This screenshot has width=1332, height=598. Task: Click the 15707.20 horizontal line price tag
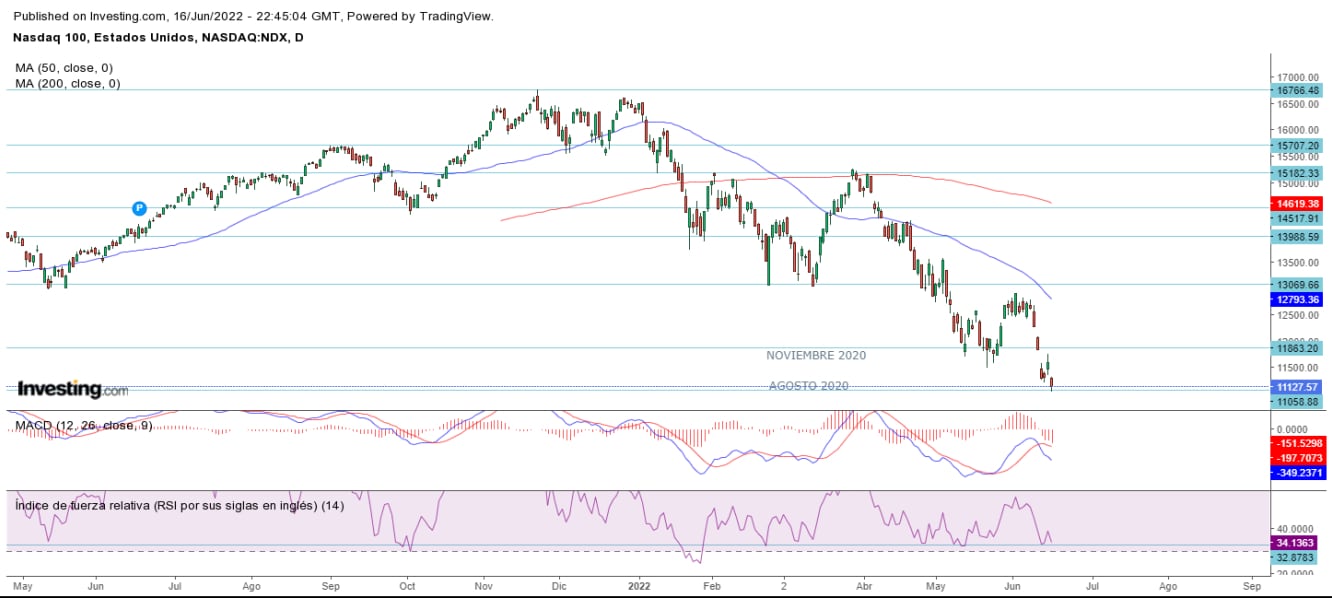[1296, 145]
